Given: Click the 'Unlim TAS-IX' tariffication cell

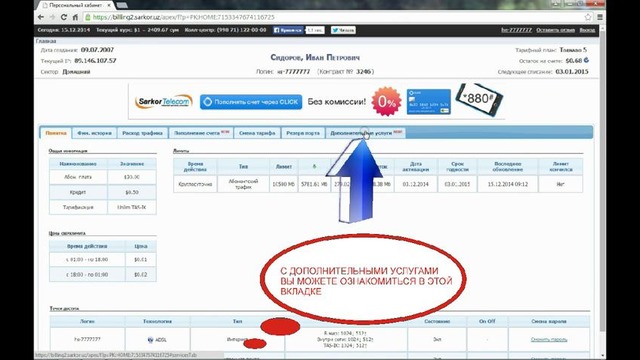Looking at the screenshot, I should tap(131, 207).
